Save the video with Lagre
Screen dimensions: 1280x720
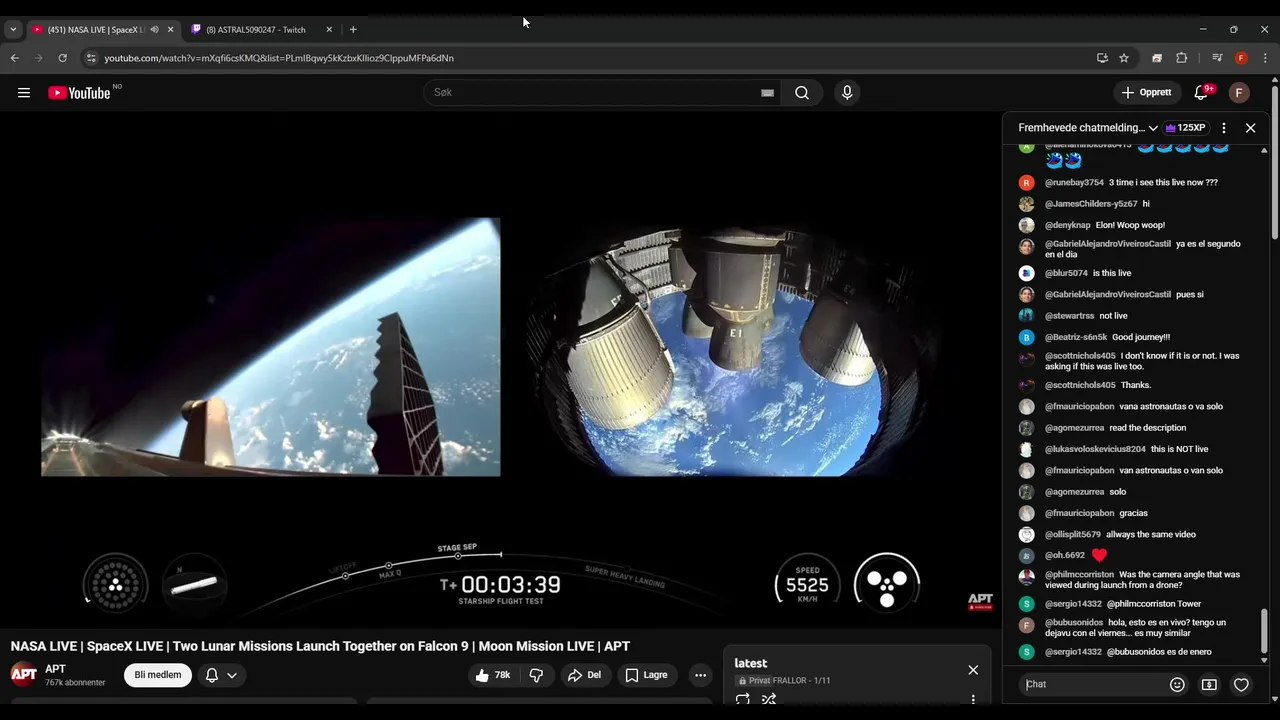(646, 675)
